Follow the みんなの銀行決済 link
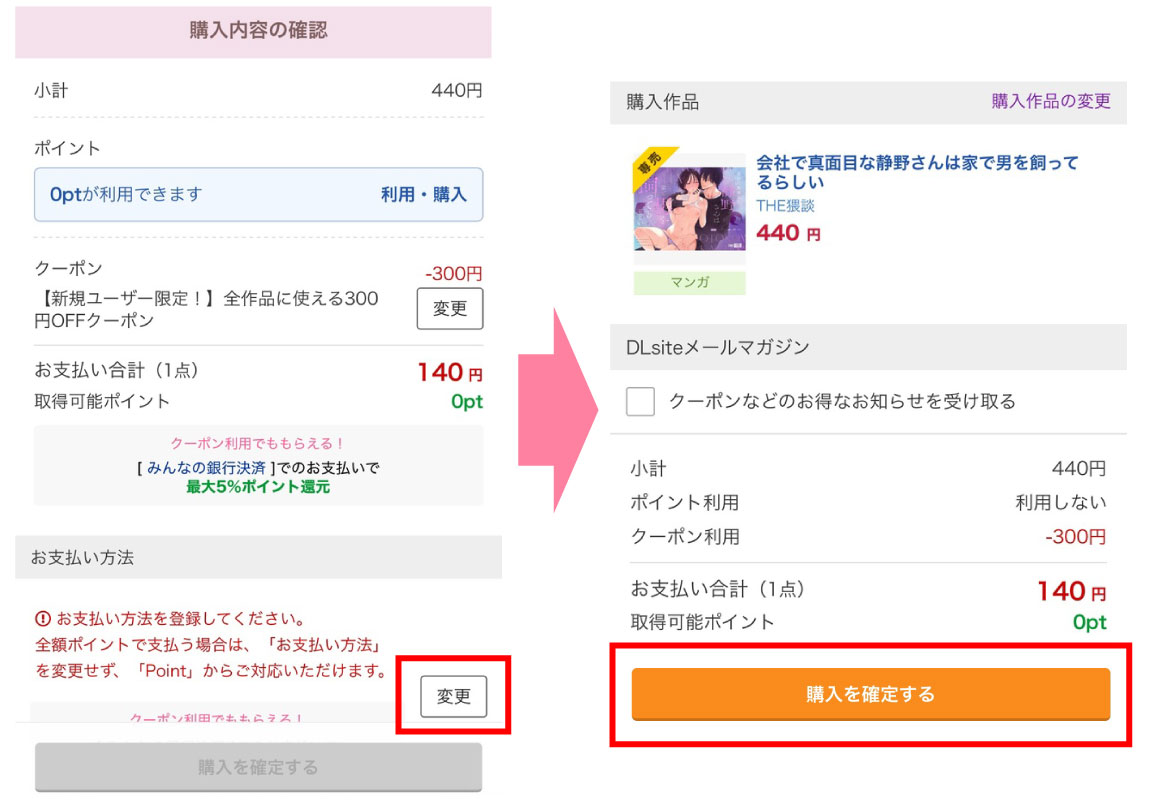This screenshot has width=1150, height=800. tap(207, 467)
